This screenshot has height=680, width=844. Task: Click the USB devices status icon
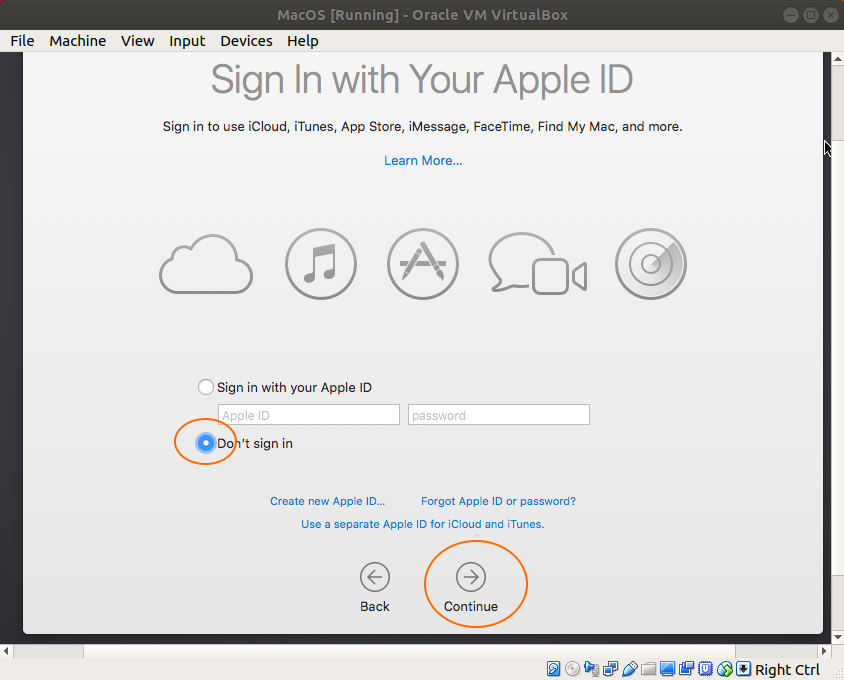[x=629, y=669]
